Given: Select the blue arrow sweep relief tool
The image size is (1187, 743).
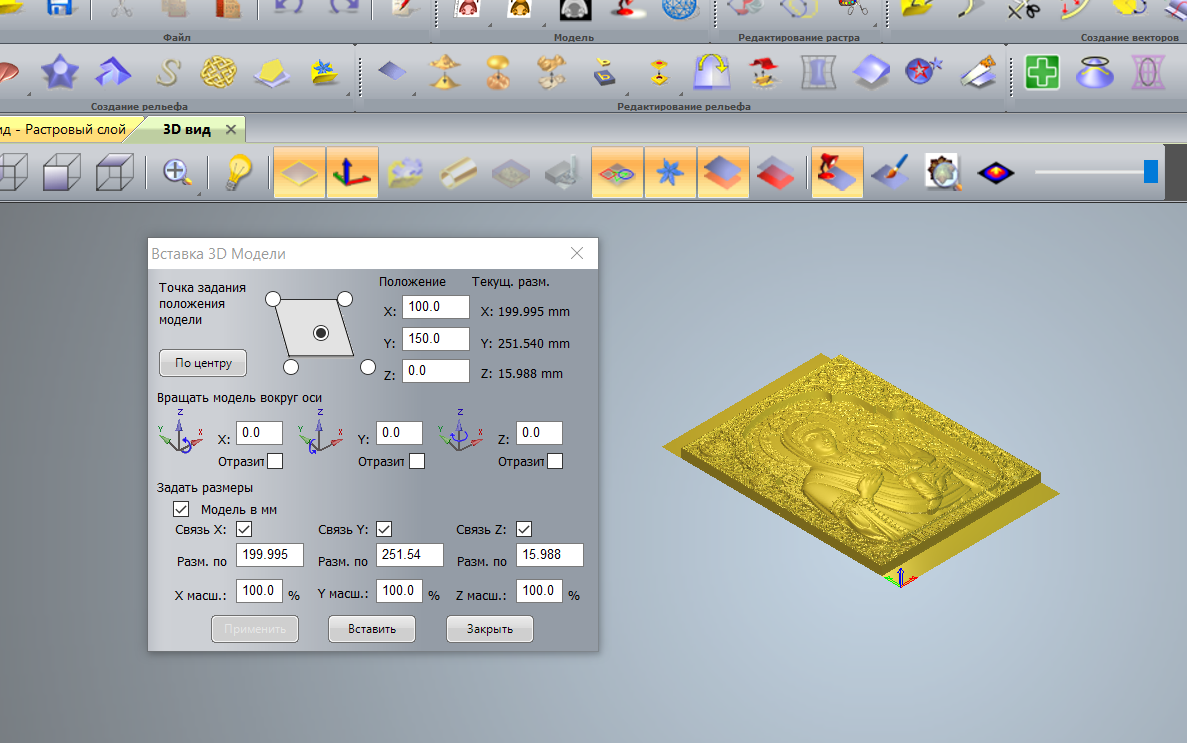Looking at the screenshot, I should coord(113,73).
